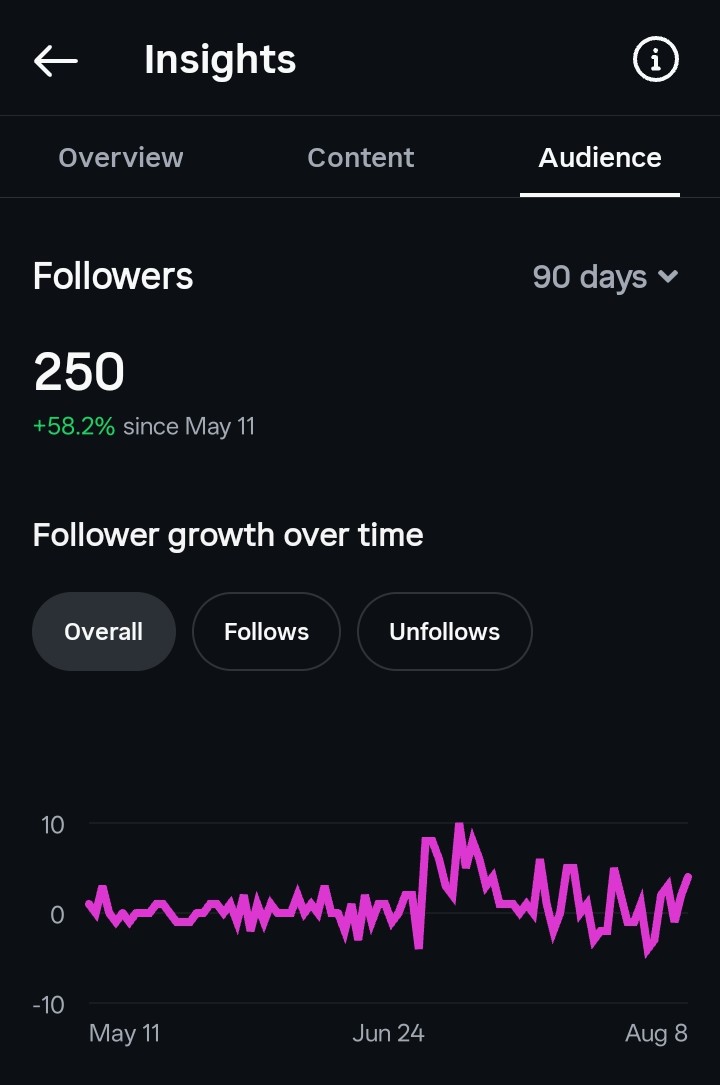
Task: Click the Jun 24 axis label
Action: (x=388, y=1033)
